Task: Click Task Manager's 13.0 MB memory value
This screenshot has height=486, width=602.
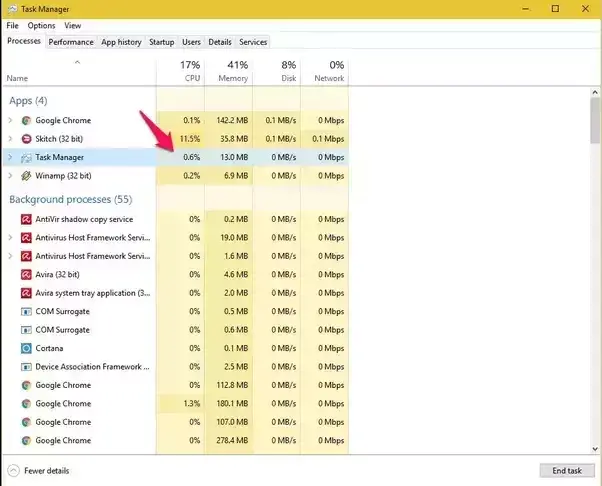Action: click(234, 157)
